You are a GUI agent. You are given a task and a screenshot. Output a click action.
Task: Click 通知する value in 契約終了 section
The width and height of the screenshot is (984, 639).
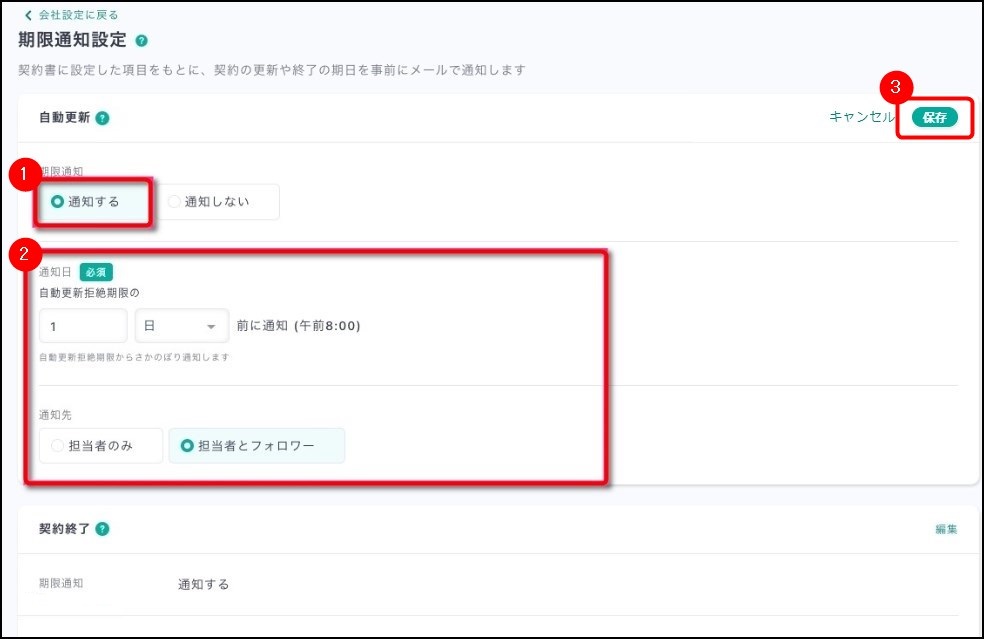203,584
